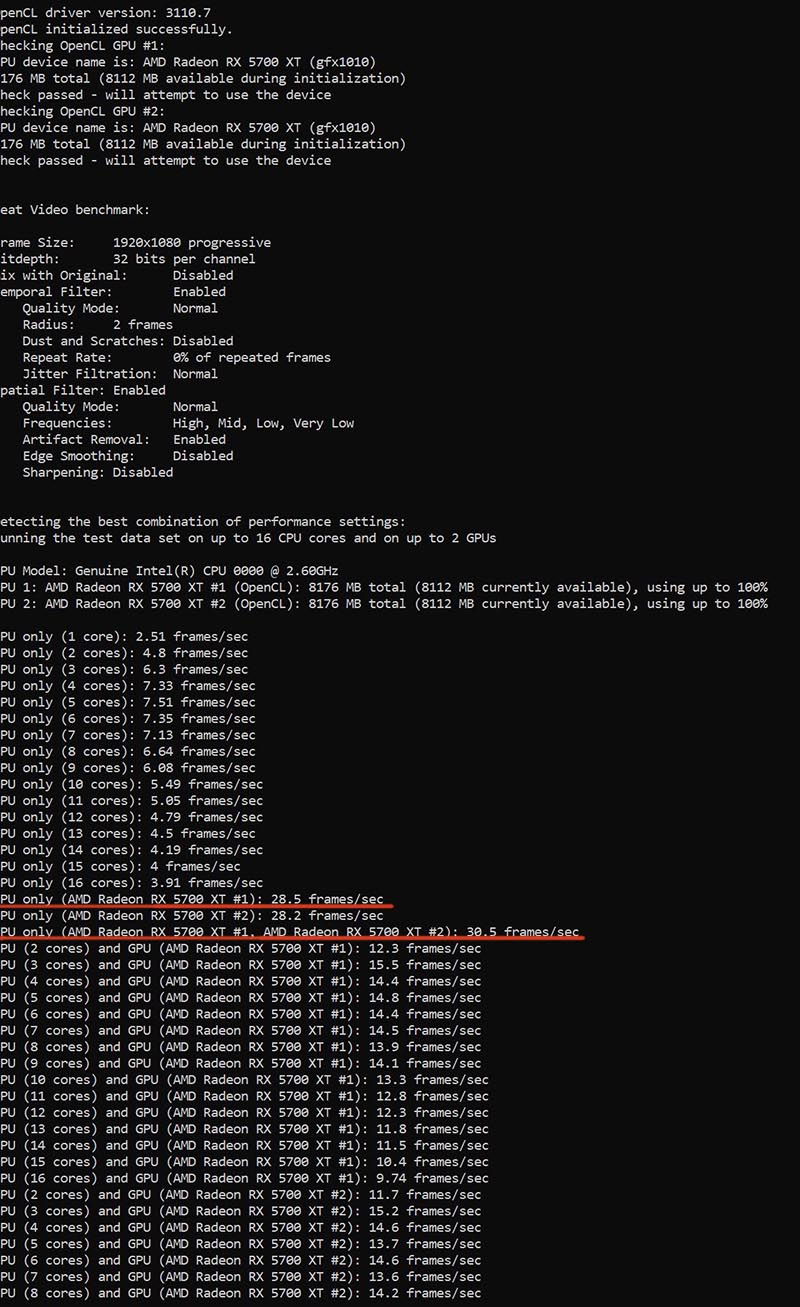
Task: Select the '(3 cores): 6.3 frames/sec' result
Action: pyautogui.click(x=124, y=669)
